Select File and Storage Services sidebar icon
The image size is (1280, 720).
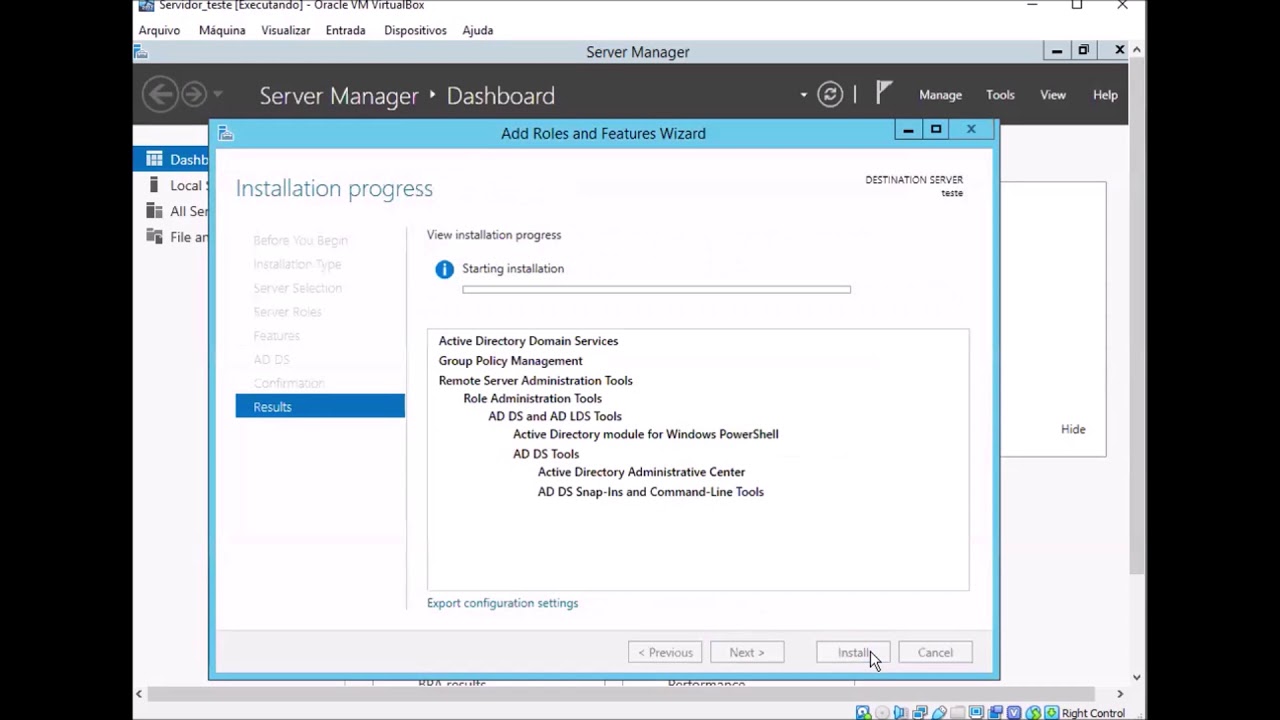pos(154,237)
